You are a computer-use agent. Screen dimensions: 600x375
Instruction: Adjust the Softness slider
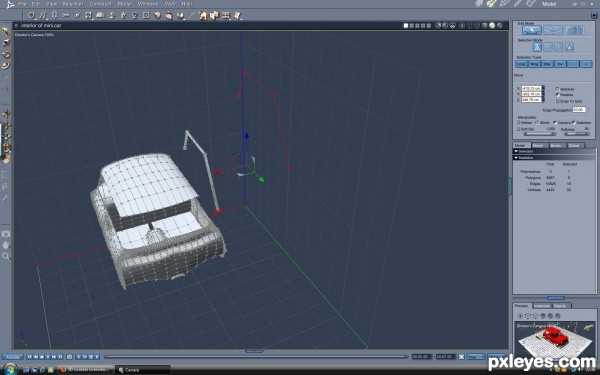pos(577,134)
